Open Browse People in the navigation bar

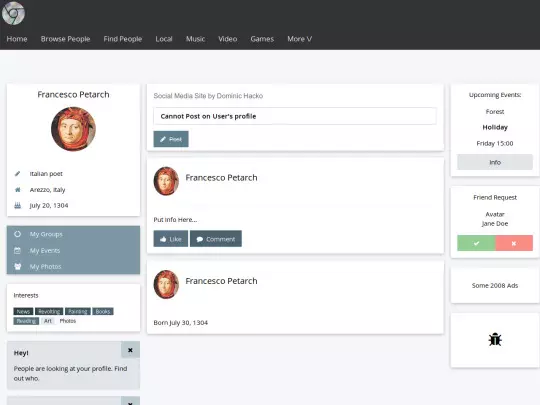[x=65, y=39]
